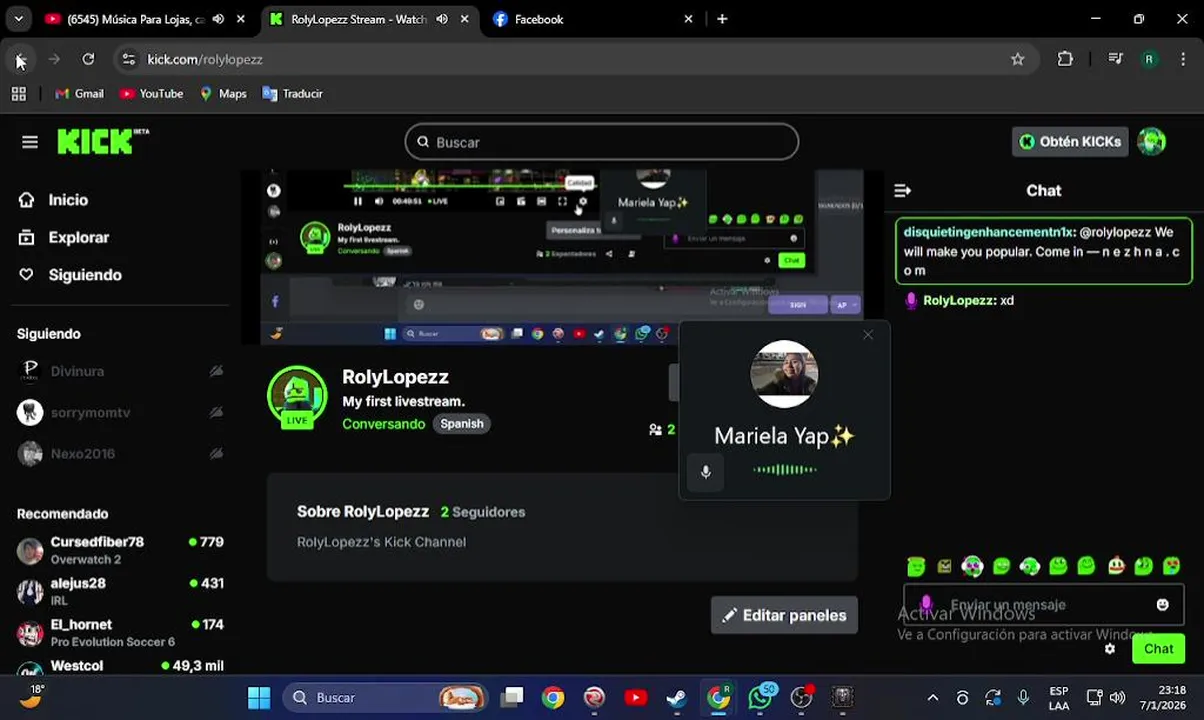
Task: Click Obtén KICKs button
Action: tap(1070, 142)
